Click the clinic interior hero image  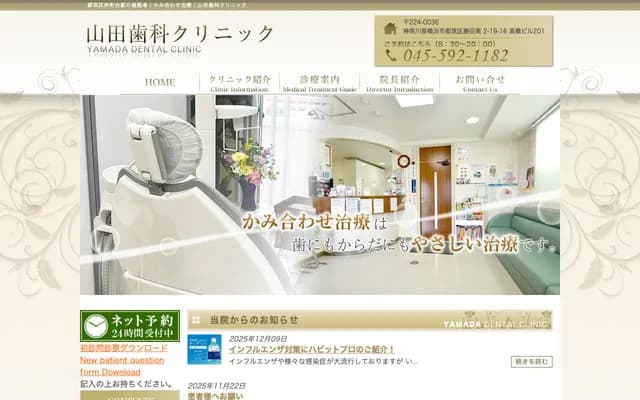pos(320,195)
